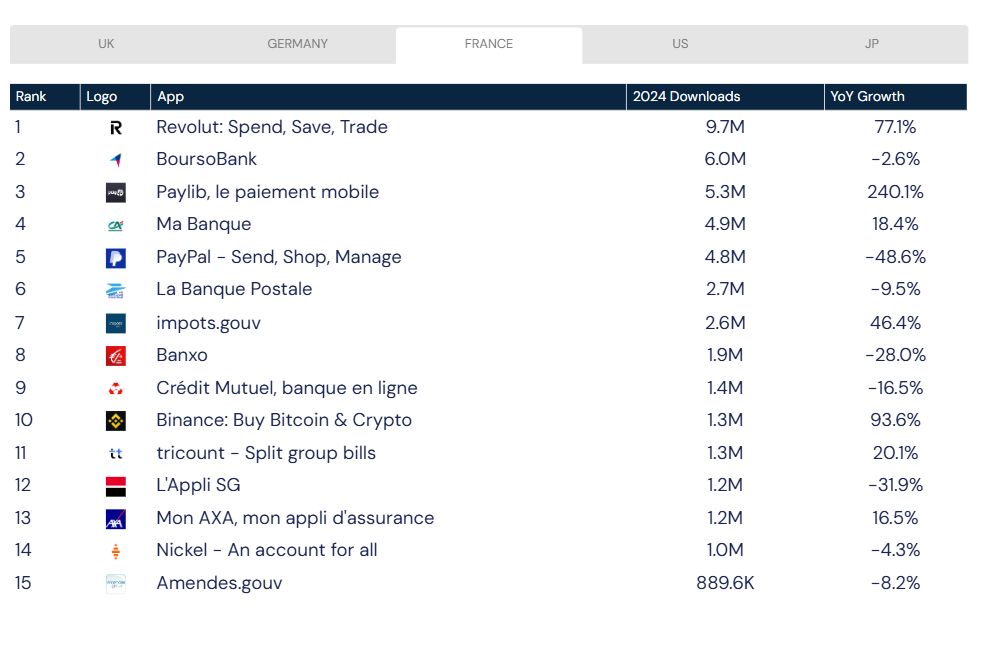Click the 77.1% growth value
The image size is (981, 647).
click(895, 127)
